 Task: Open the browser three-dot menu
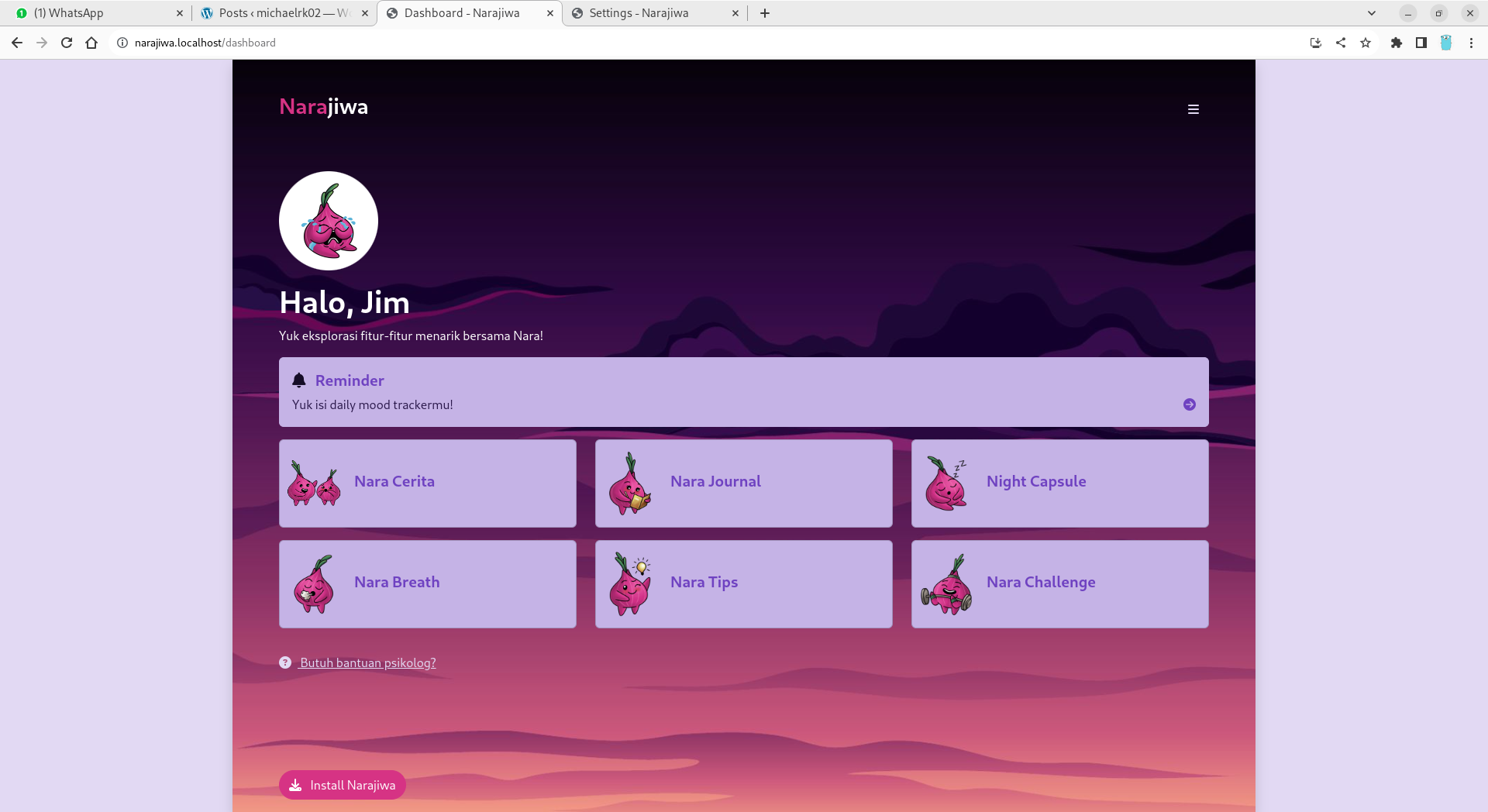pos(1471,43)
